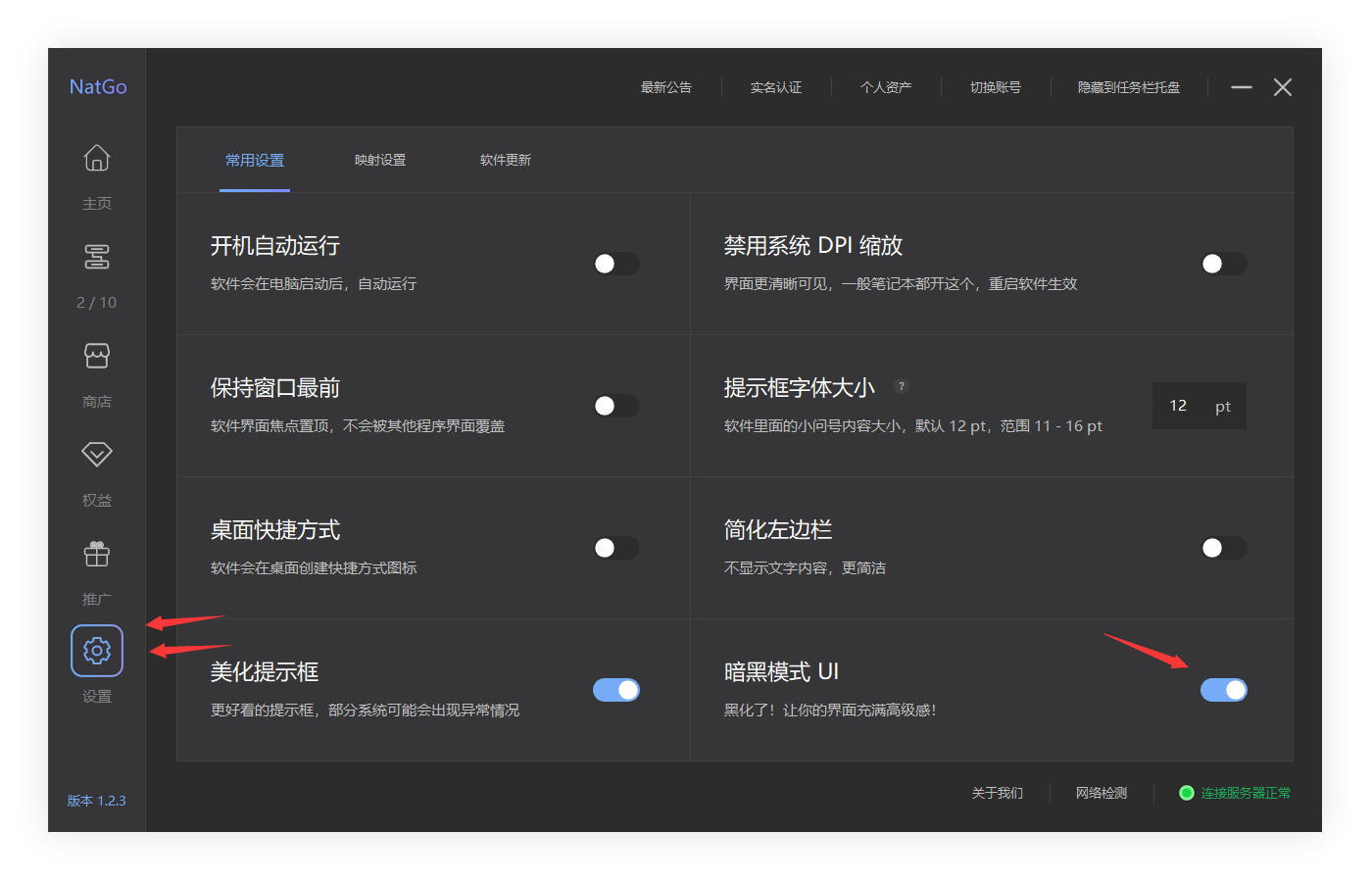Click the 开机自动运行 heading
Viewport: 1372px width, 882px height.
[275, 246]
